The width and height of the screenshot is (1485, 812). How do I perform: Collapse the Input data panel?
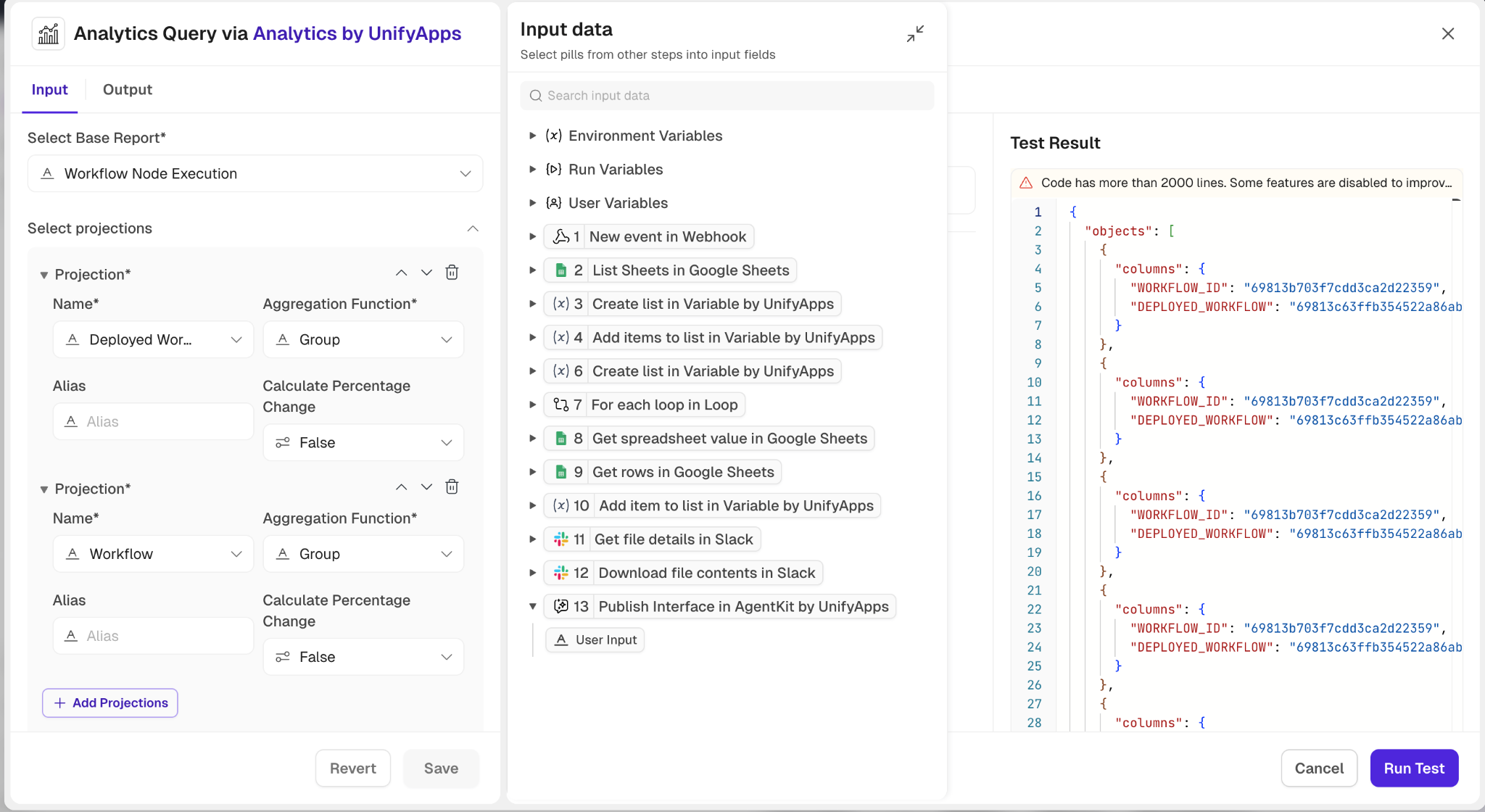(915, 33)
